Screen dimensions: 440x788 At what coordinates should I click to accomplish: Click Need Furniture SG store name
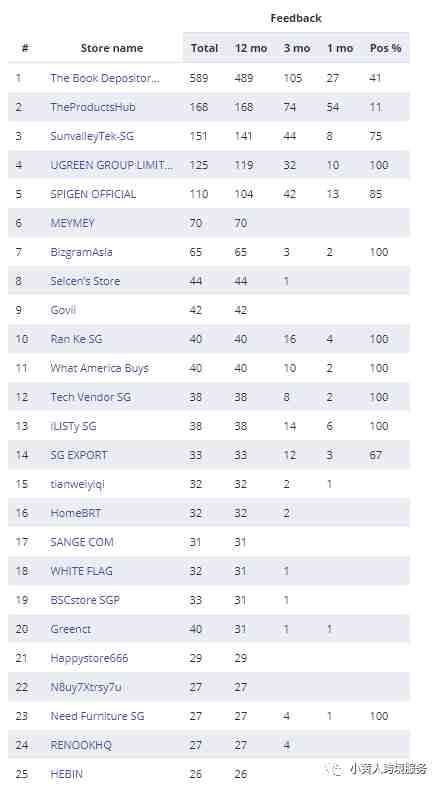(97, 716)
